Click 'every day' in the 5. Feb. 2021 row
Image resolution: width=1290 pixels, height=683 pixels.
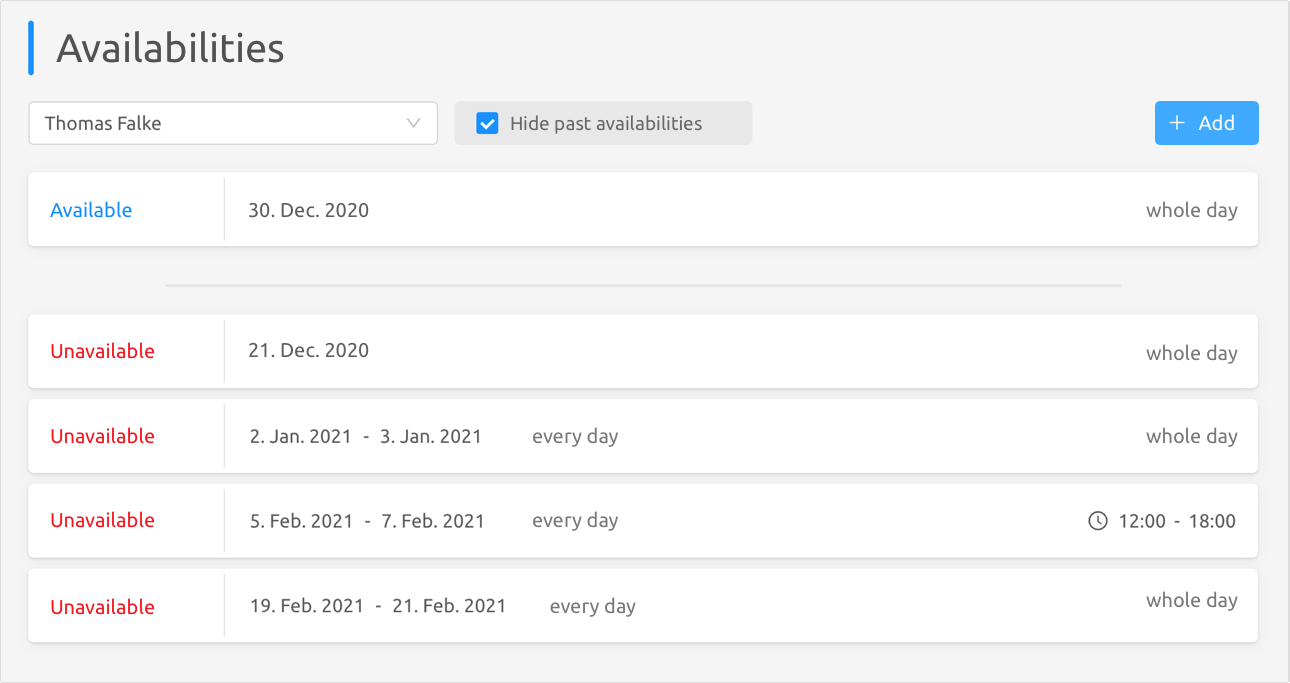[575, 521]
